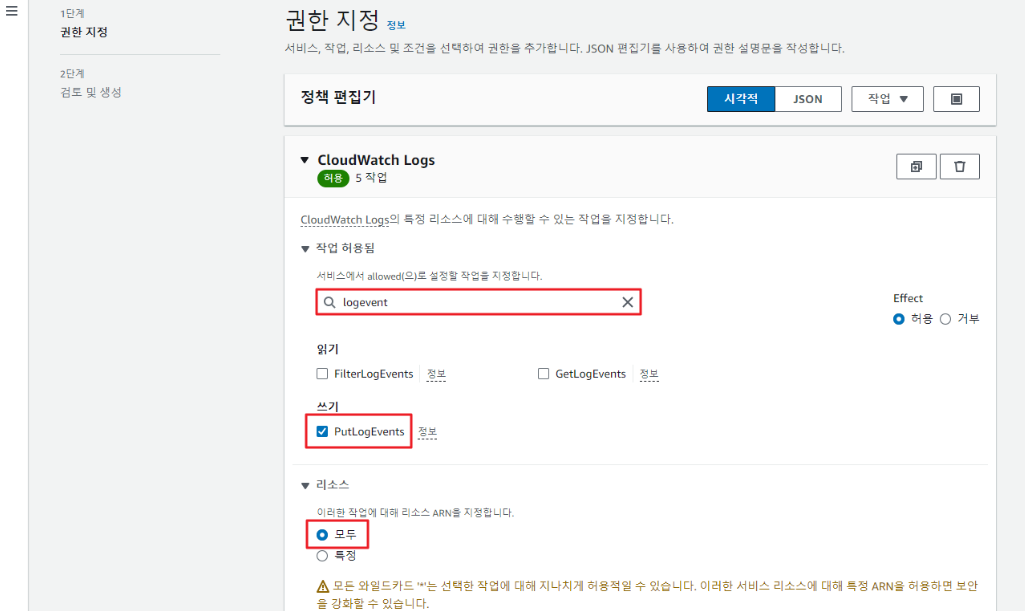Screen dimensions: 1025x611
Task: Click the 5 작업 count text
Action: point(371,178)
